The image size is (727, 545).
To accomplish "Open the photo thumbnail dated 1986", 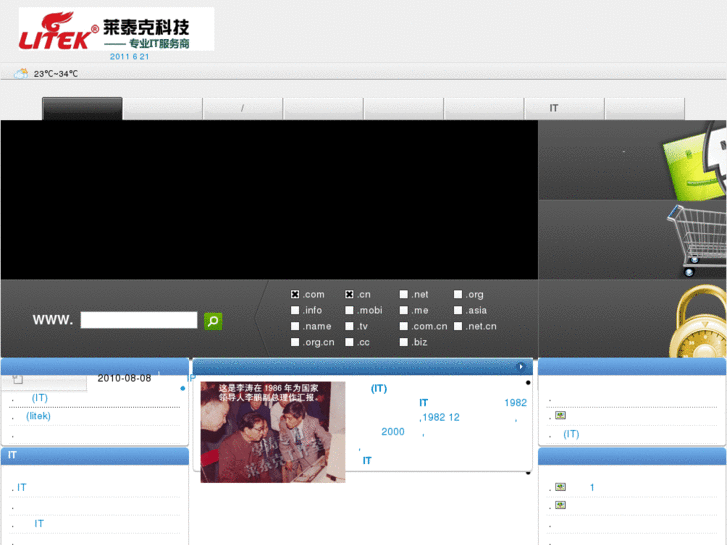I will (x=273, y=432).
